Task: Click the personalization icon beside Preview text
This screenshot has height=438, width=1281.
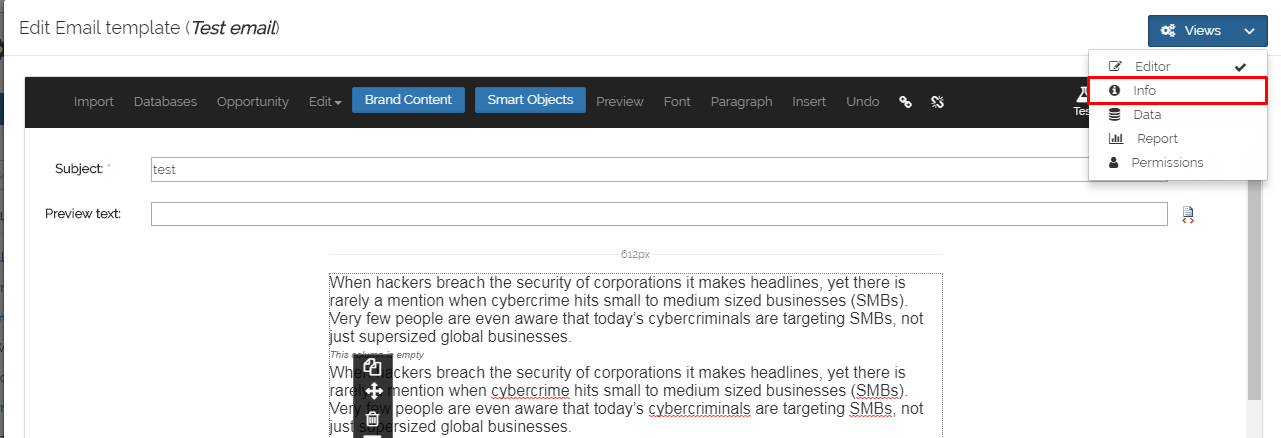Action: (1188, 214)
